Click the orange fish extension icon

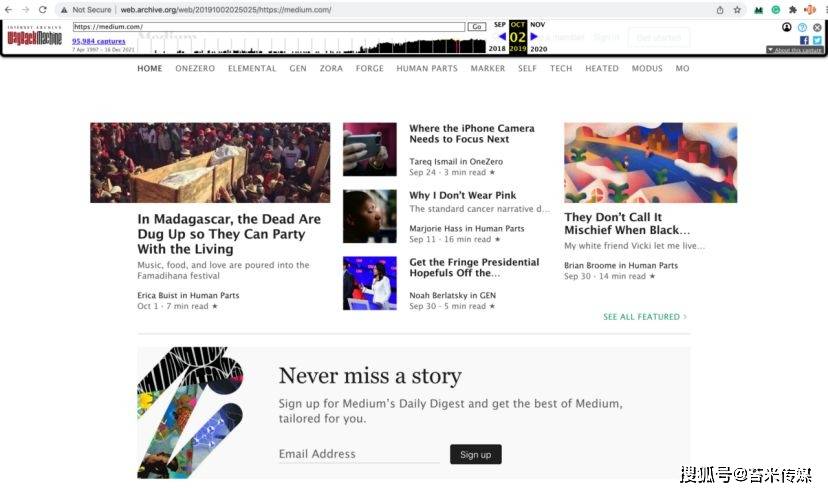coord(810,10)
